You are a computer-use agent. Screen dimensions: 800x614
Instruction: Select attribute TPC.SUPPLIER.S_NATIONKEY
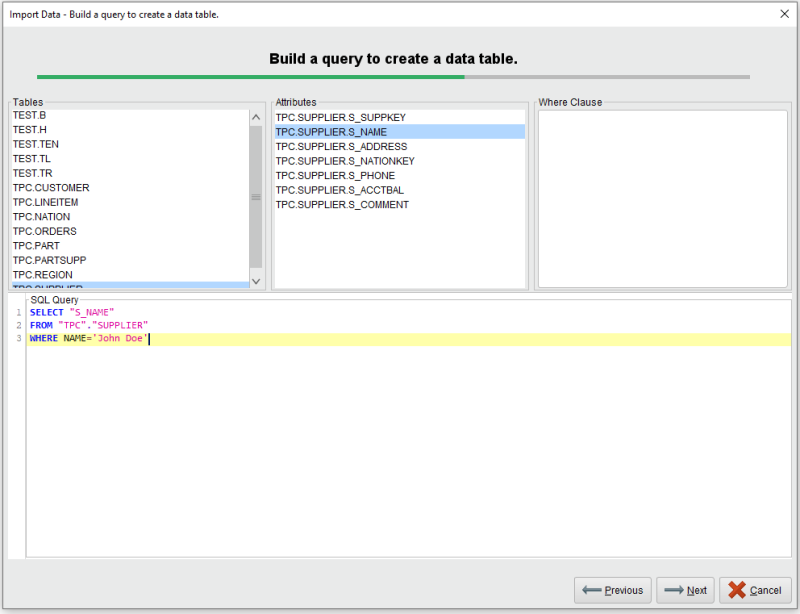pyautogui.click(x=400, y=161)
